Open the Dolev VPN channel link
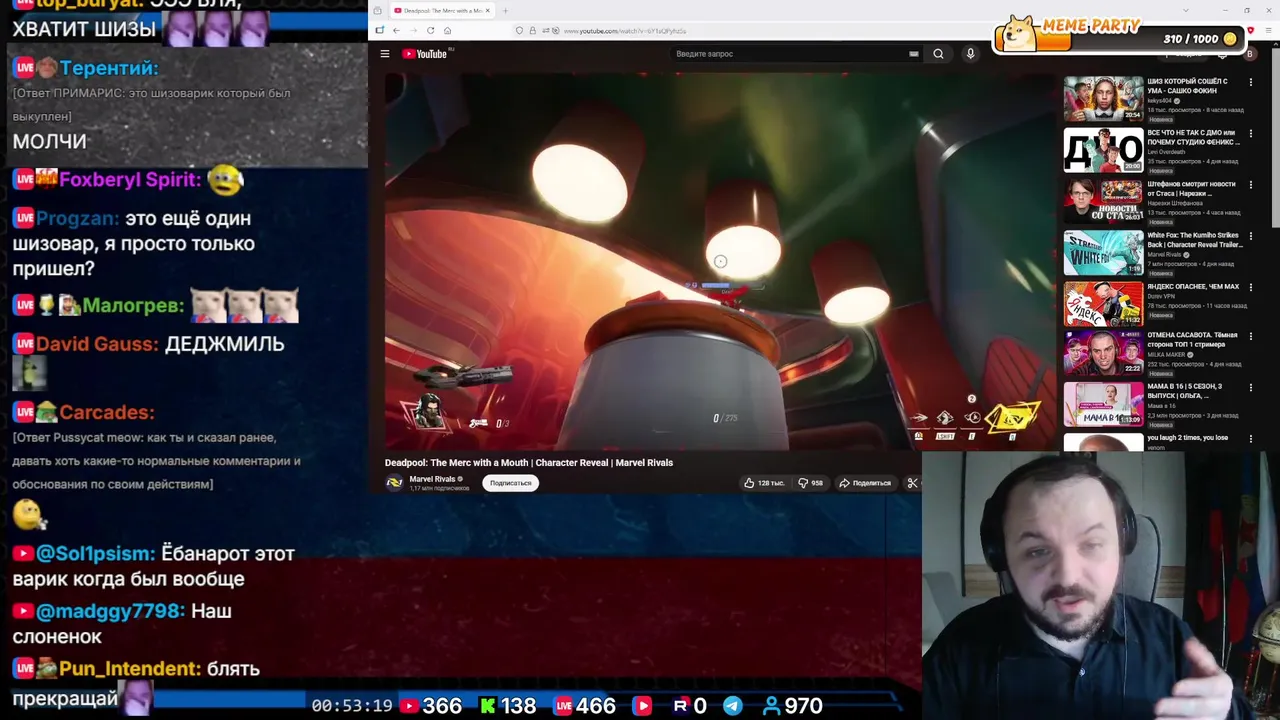The width and height of the screenshot is (1280, 720). (x=1160, y=296)
